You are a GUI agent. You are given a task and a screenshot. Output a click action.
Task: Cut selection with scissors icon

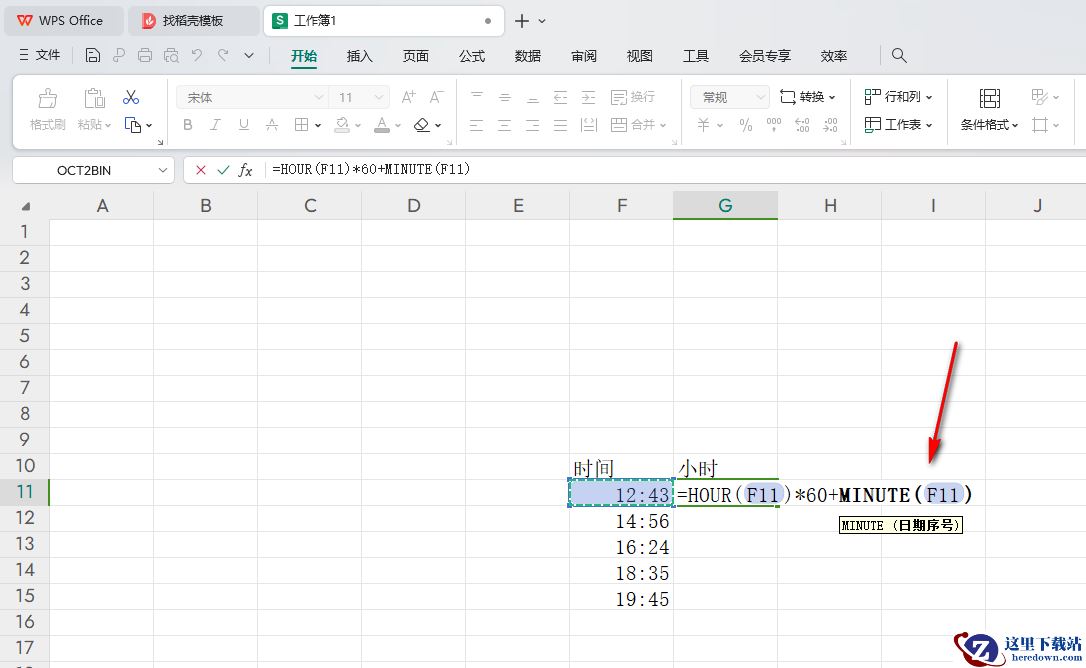click(x=131, y=97)
